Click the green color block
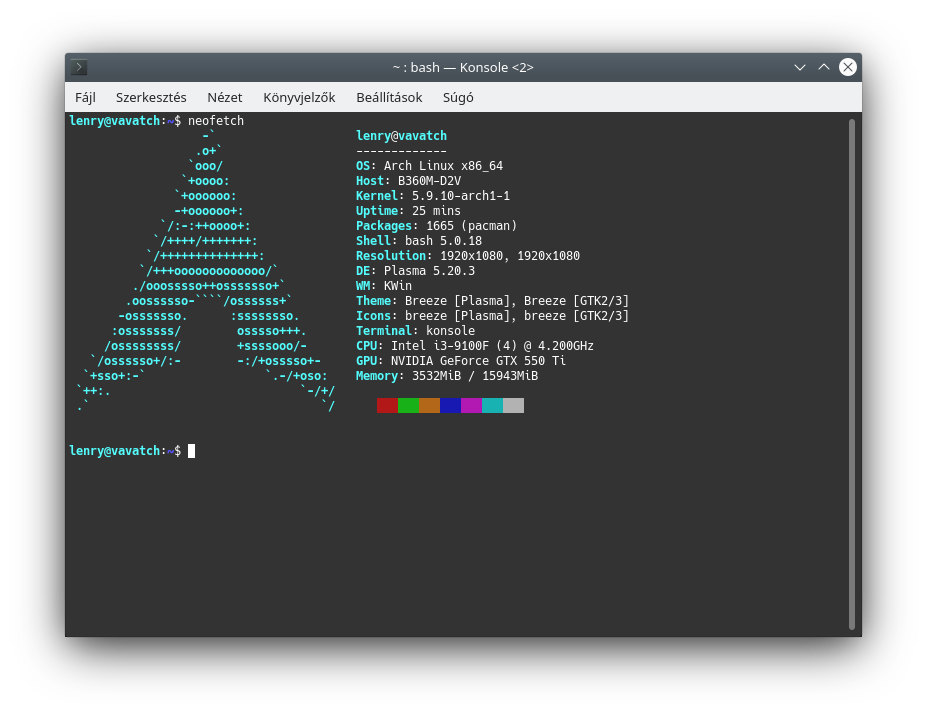927x714 pixels. point(409,405)
